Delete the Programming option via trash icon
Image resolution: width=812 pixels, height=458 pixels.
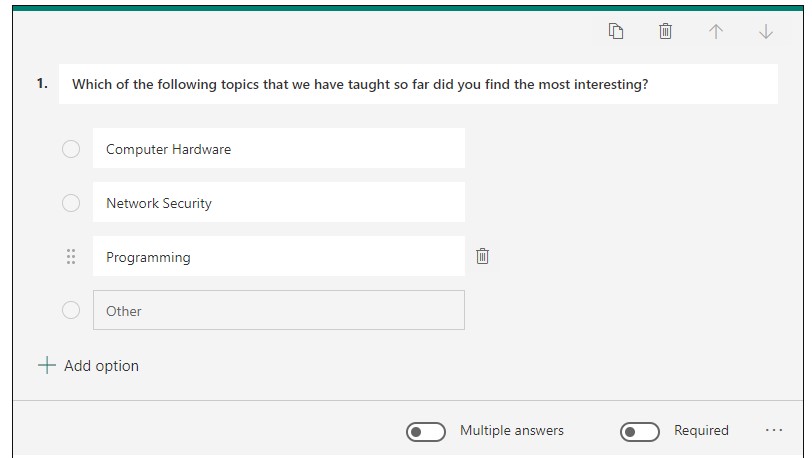click(x=482, y=257)
